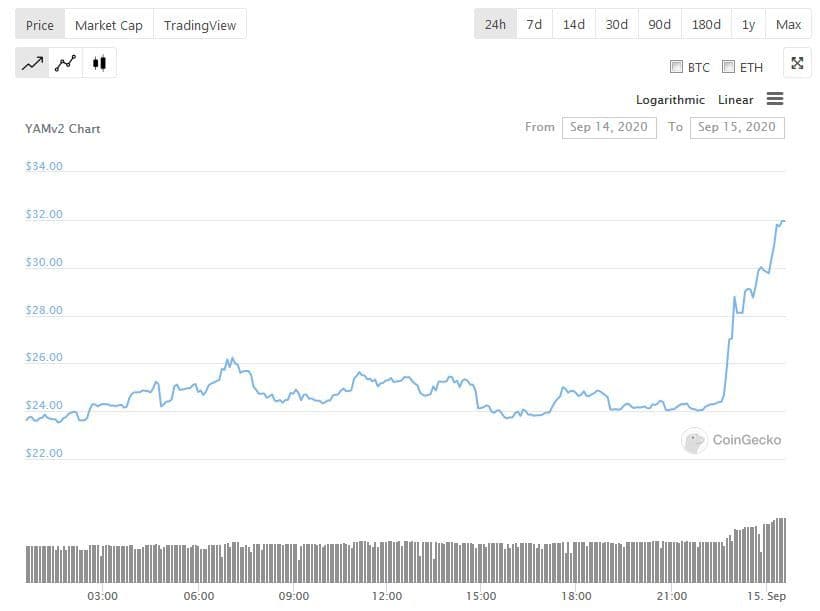Screen dimensions: 820x611
Task: Open the chart hamburger menu icon
Action: pyautogui.click(x=775, y=99)
